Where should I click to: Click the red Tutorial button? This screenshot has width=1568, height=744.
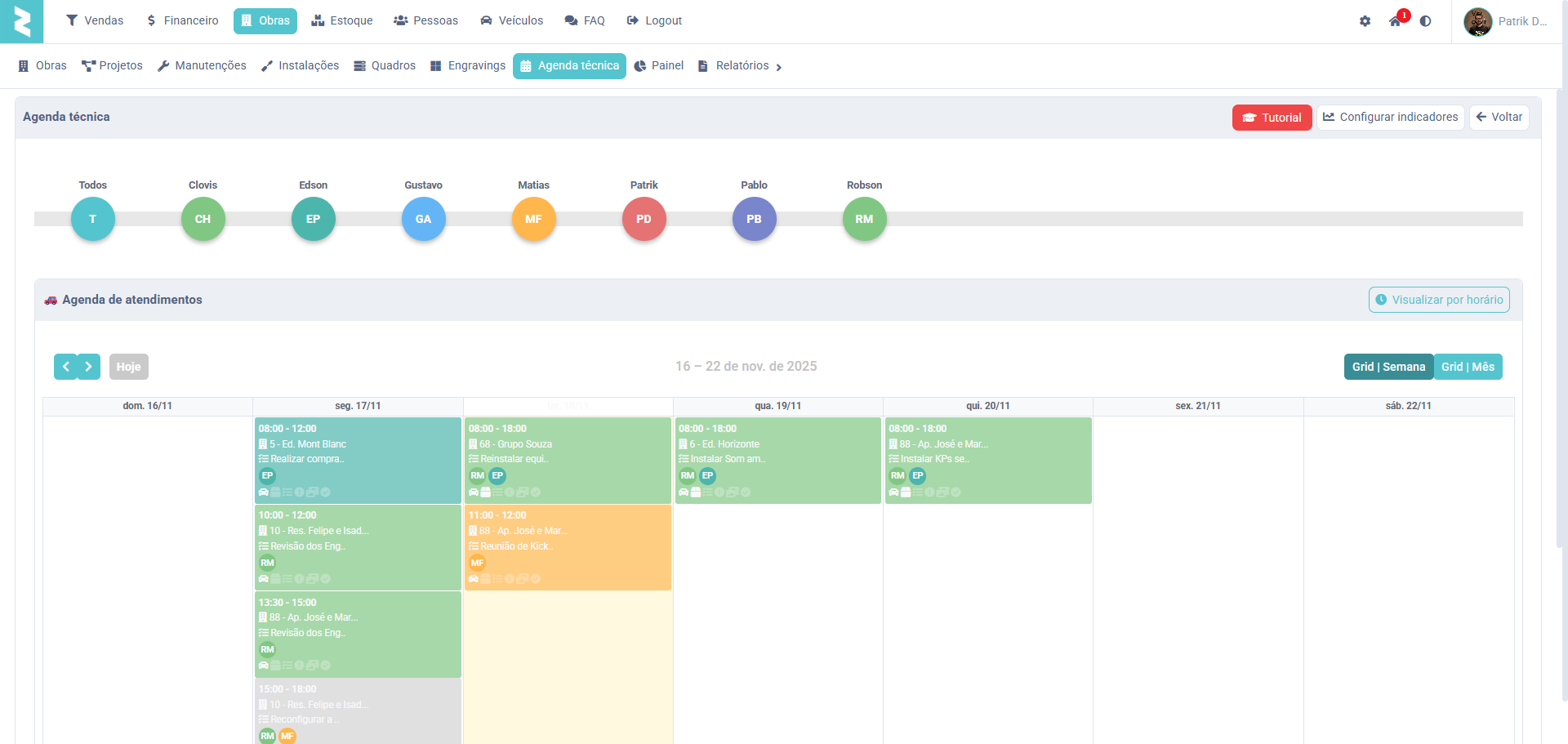1272,118
